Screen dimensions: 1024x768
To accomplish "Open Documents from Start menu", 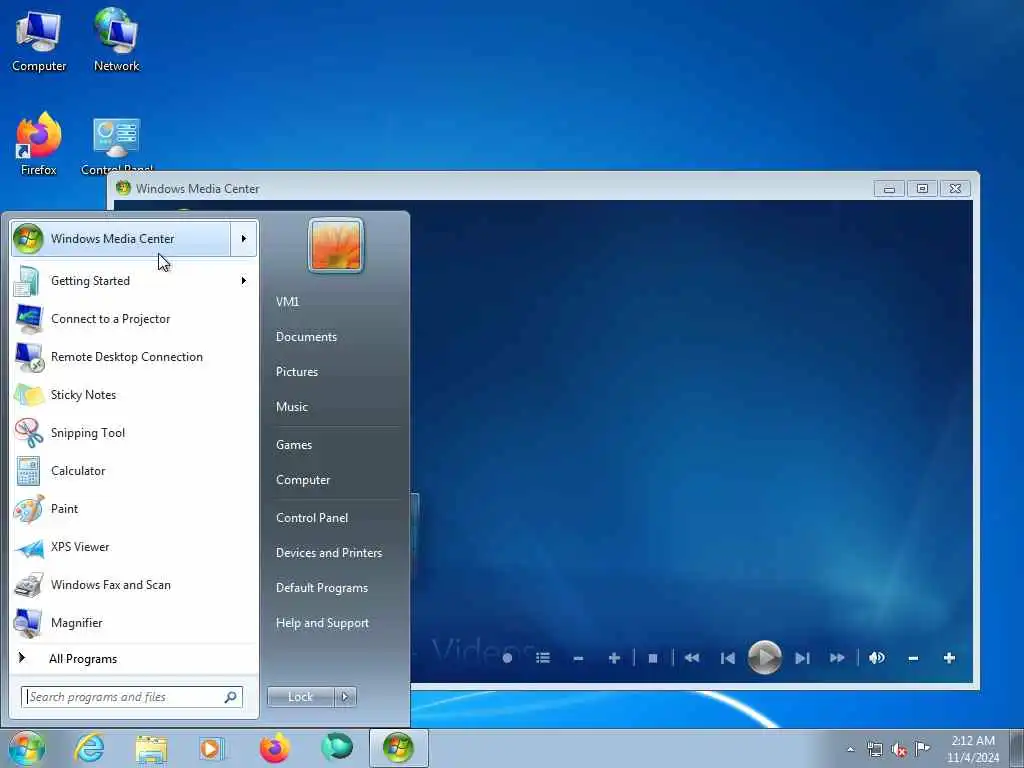I will tap(306, 337).
